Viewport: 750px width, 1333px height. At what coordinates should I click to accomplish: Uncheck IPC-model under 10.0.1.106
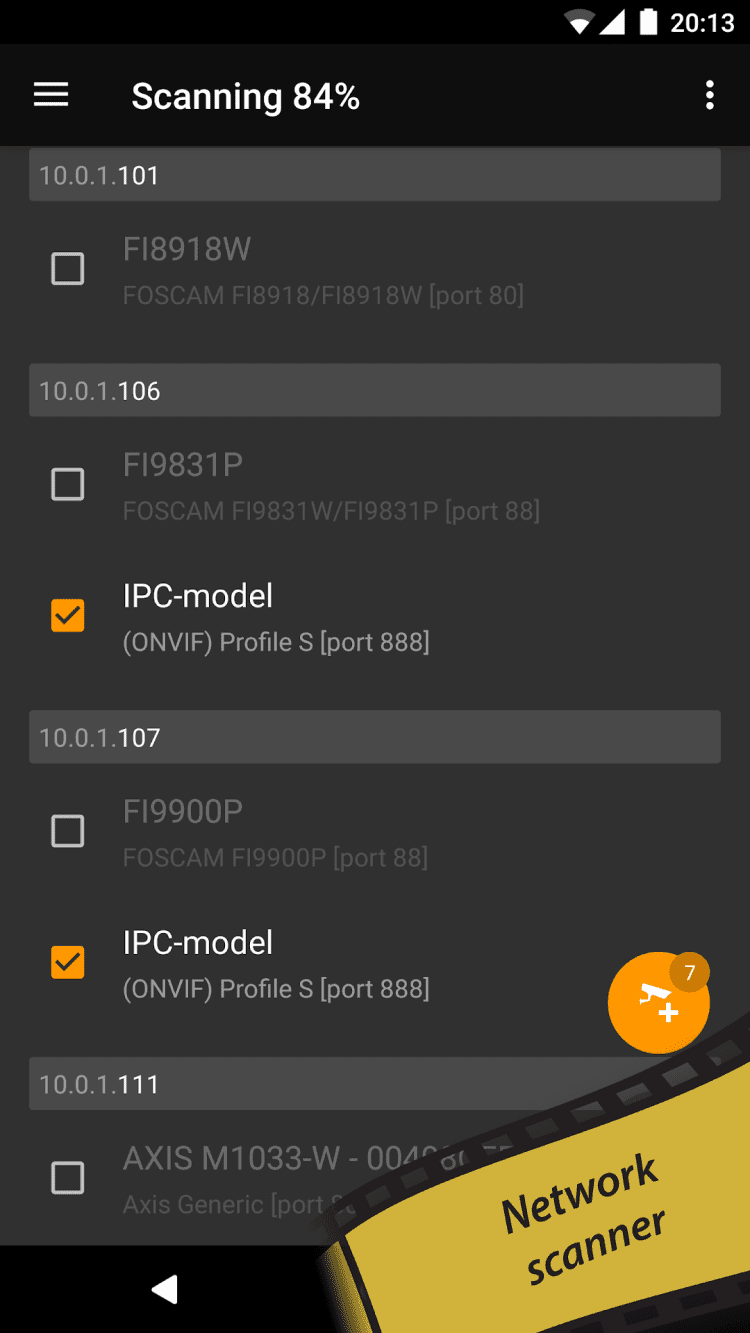68,616
